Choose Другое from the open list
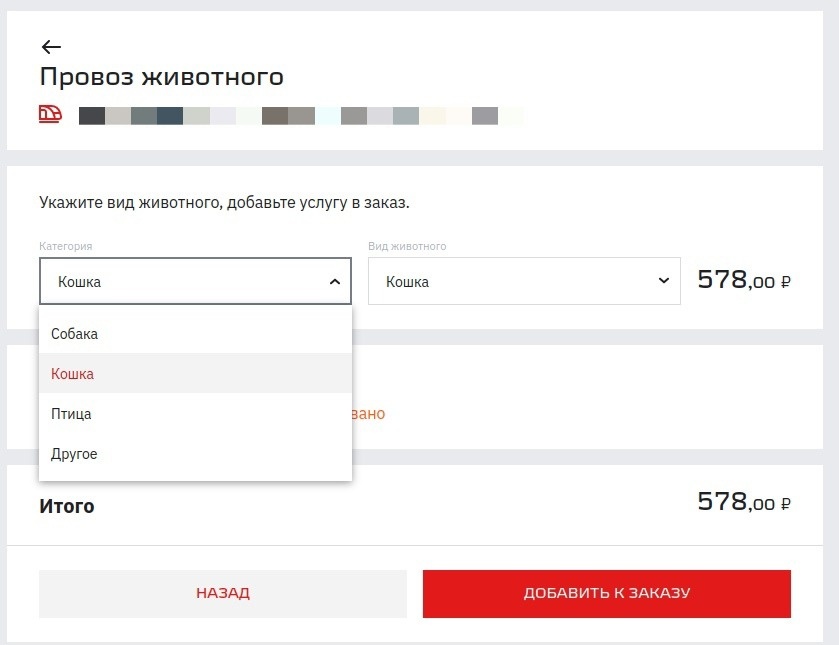839x645 pixels. (75, 454)
